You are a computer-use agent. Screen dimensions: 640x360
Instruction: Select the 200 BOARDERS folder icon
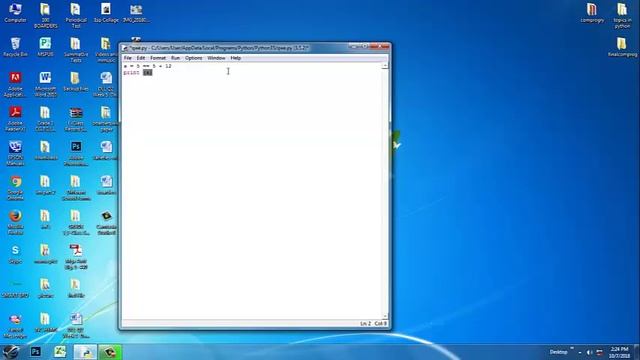tap(45, 15)
